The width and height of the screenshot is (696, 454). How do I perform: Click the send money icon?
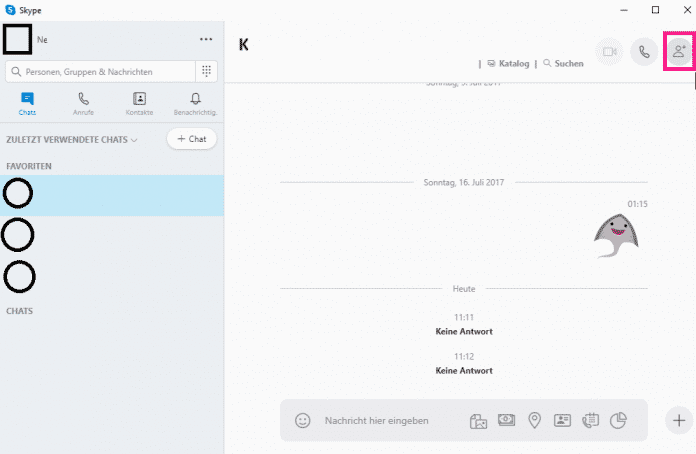point(507,421)
